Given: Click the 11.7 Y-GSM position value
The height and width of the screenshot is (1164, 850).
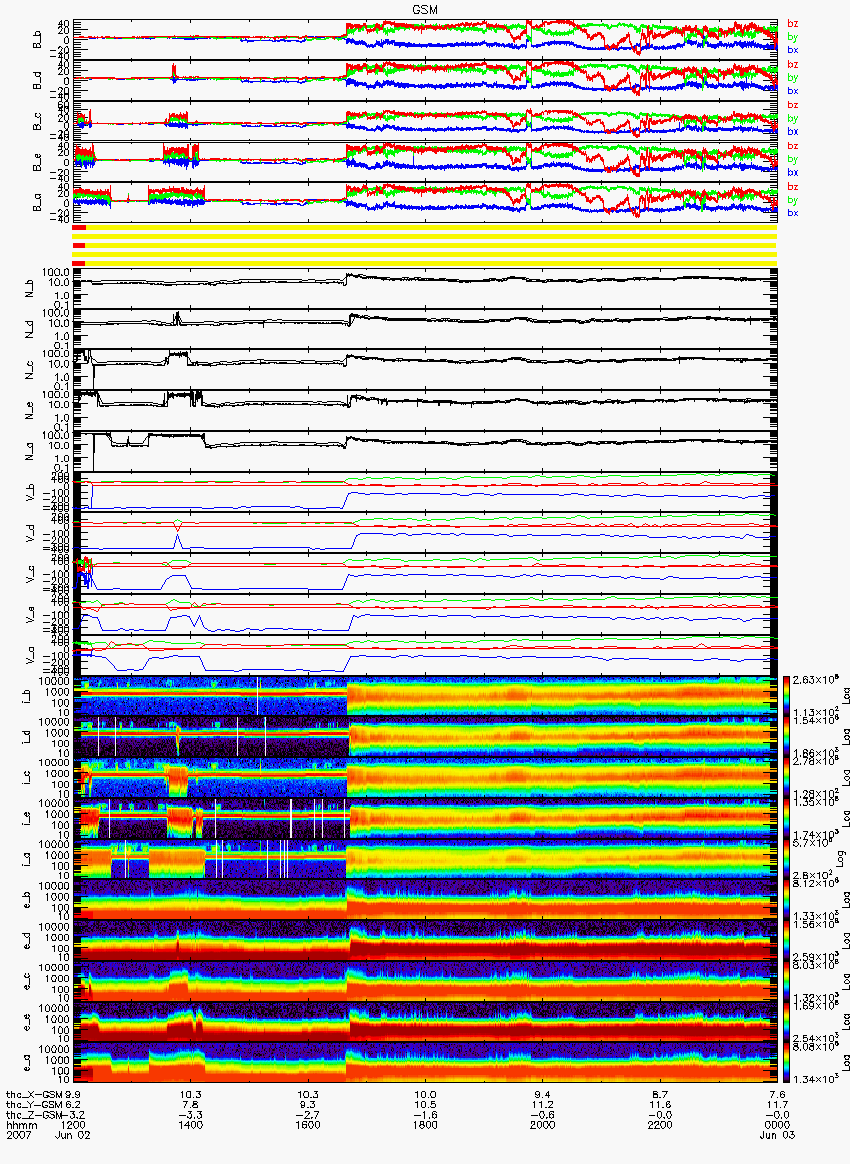Looking at the screenshot, I should click(777, 1105).
